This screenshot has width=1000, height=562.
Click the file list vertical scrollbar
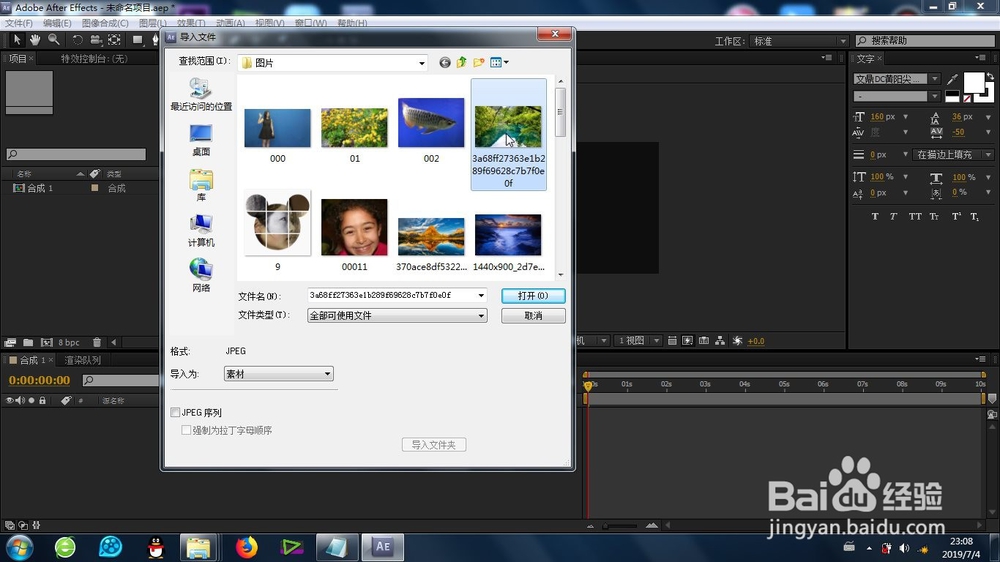(x=561, y=178)
